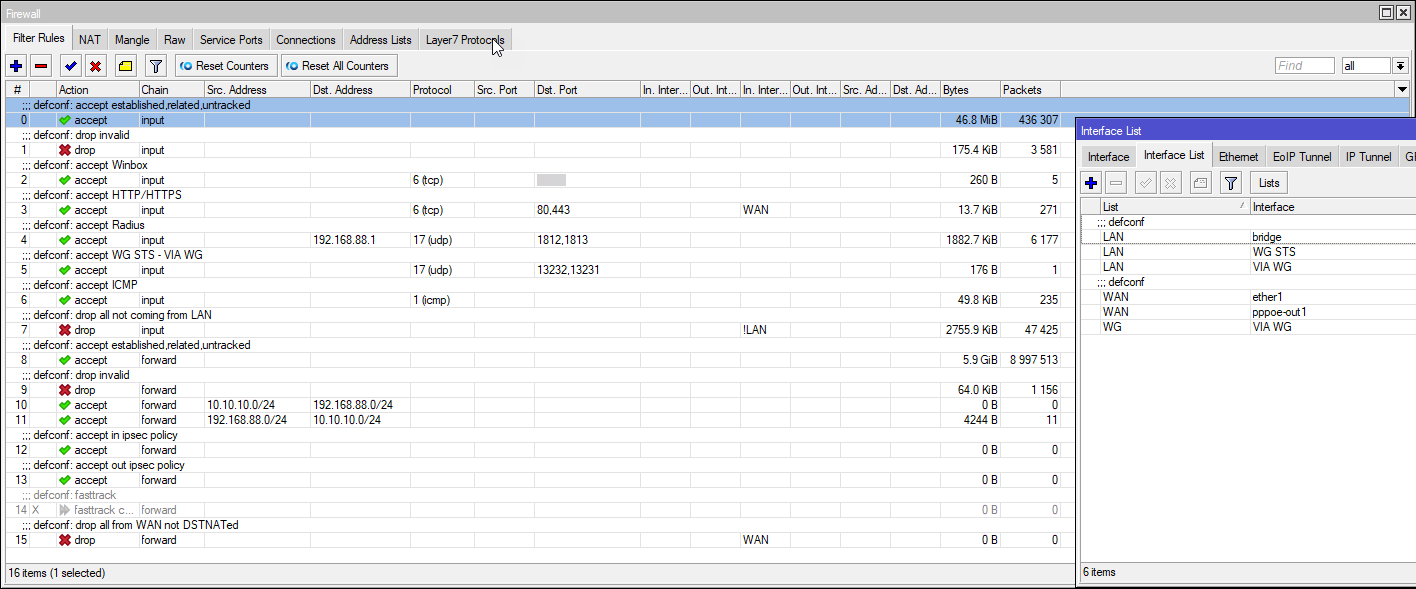Screen dimensions: 1416x589
Task: Sort by Protocol column header
Action: pos(442,90)
